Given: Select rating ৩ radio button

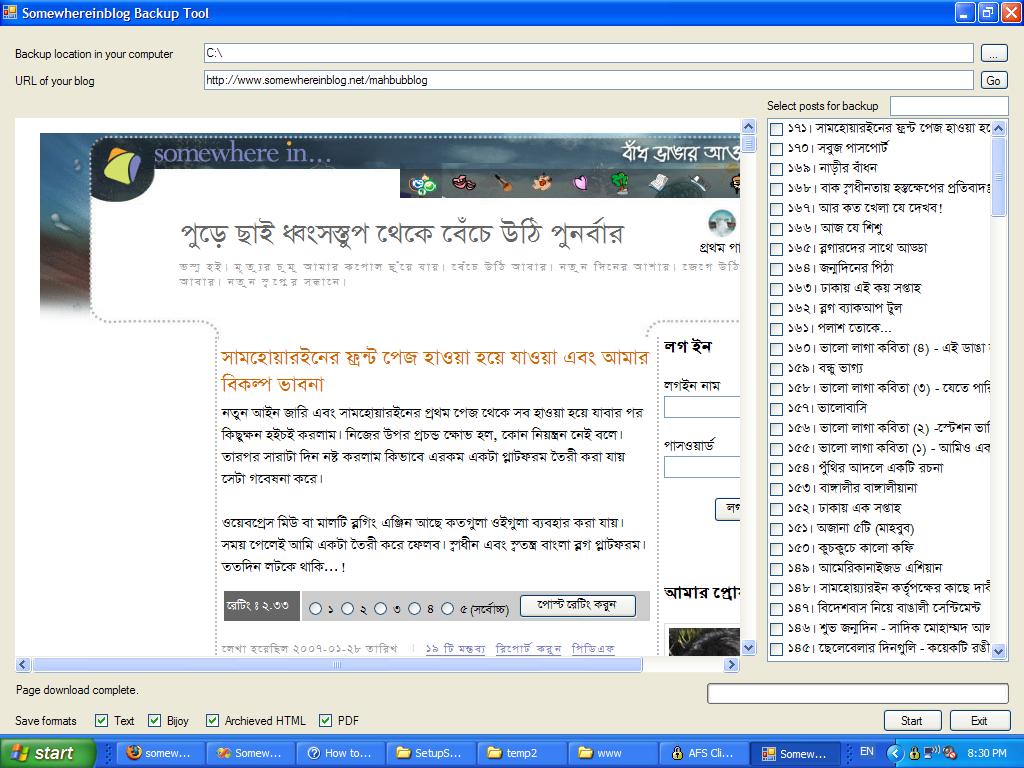Looking at the screenshot, I should (381, 609).
